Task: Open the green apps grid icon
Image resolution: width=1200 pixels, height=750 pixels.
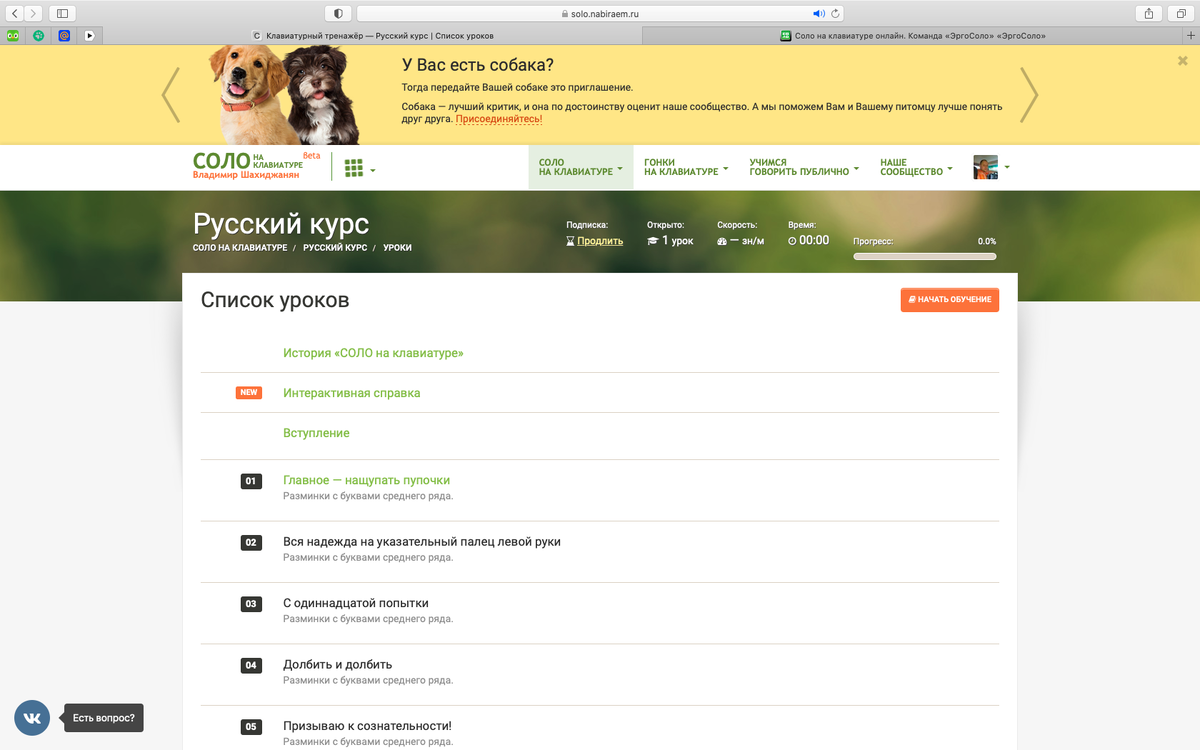Action: 353,168
